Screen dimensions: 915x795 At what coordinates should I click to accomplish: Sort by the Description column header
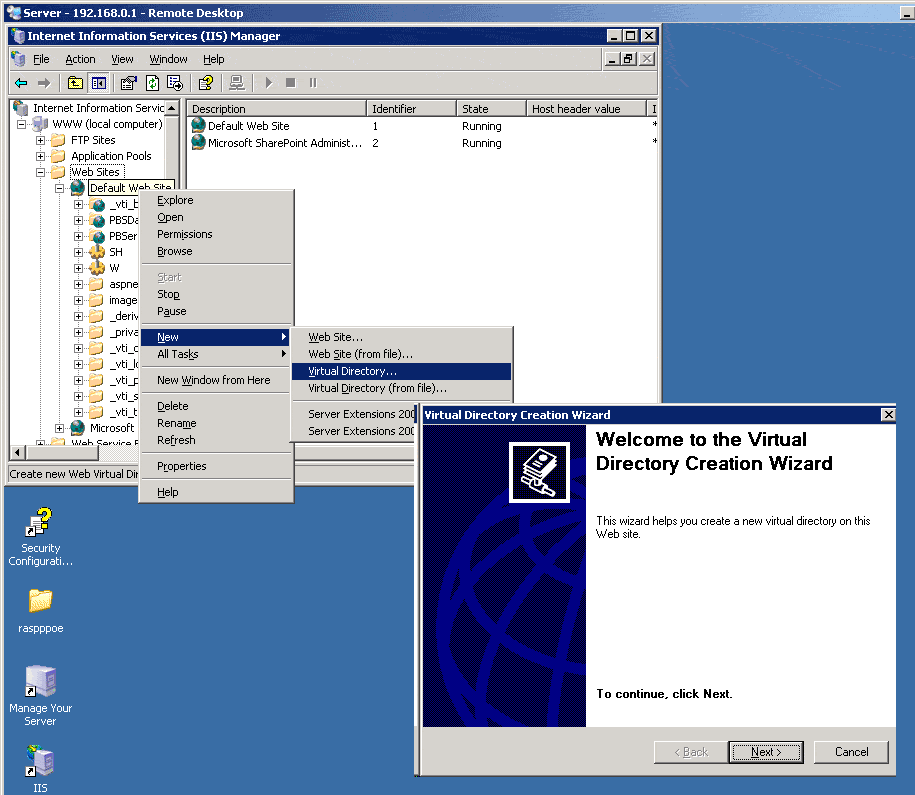coord(276,109)
